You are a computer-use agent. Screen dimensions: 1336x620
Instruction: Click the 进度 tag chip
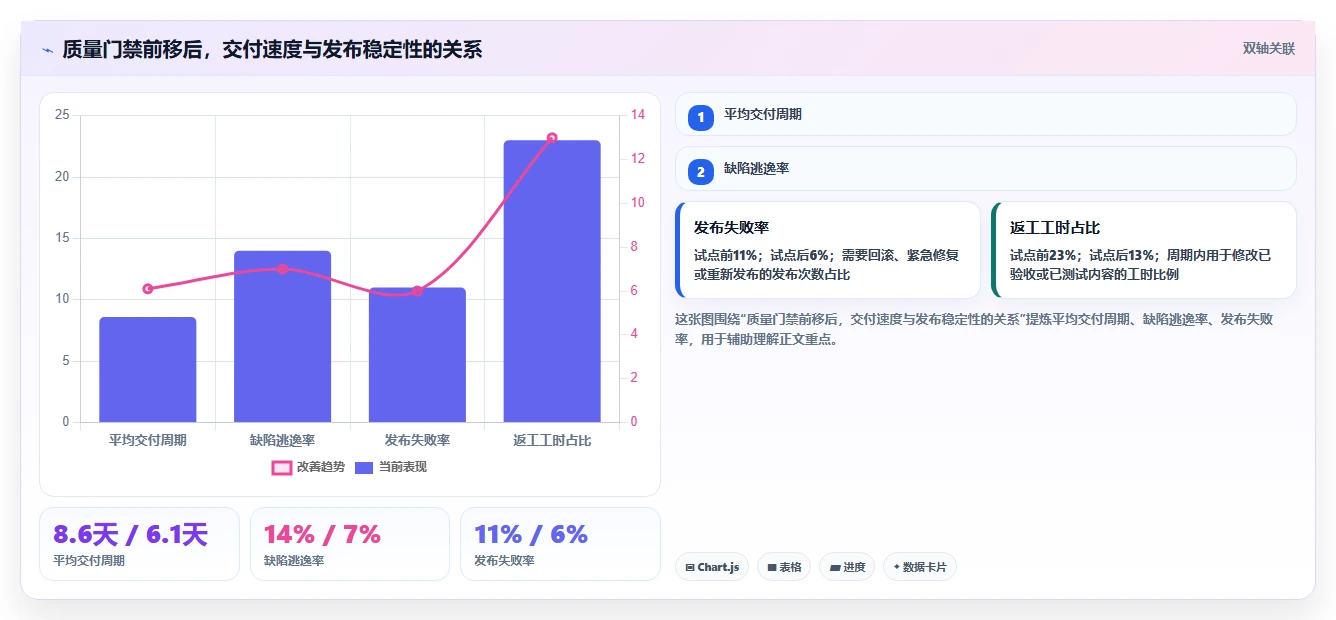pos(847,567)
